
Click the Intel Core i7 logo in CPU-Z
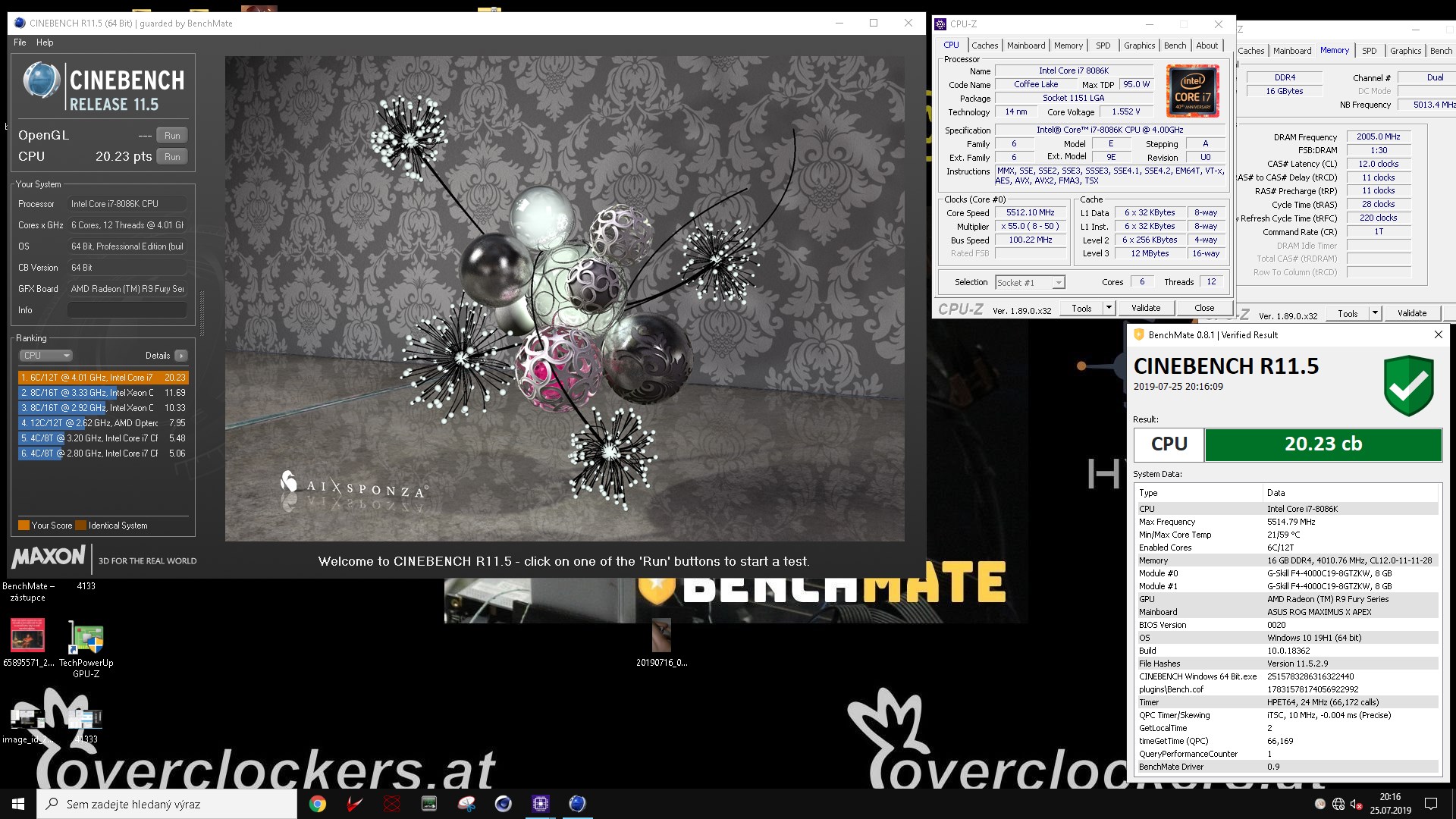1192,91
